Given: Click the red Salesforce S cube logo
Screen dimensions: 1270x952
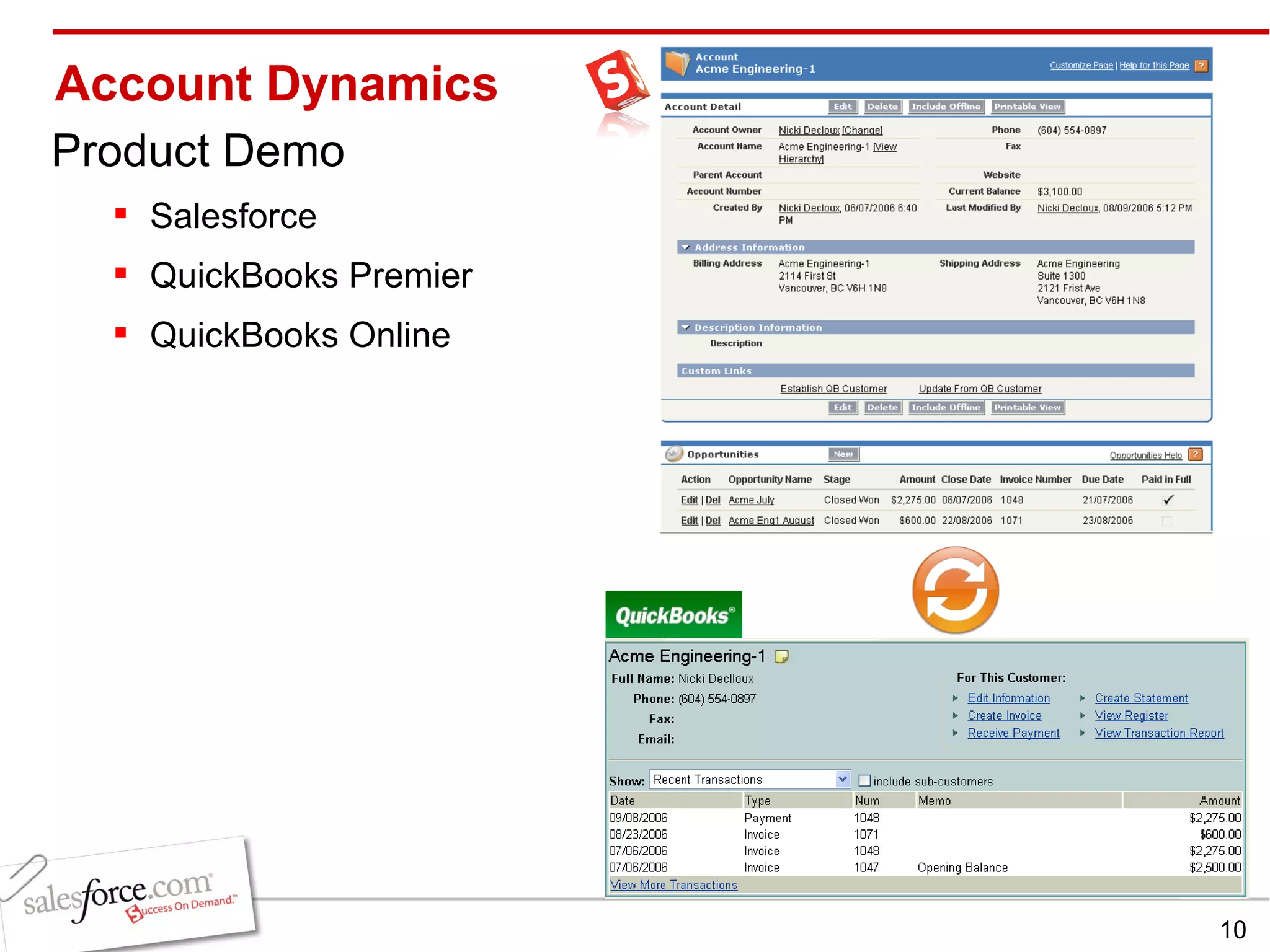Looking at the screenshot, I should pyautogui.click(x=618, y=82).
